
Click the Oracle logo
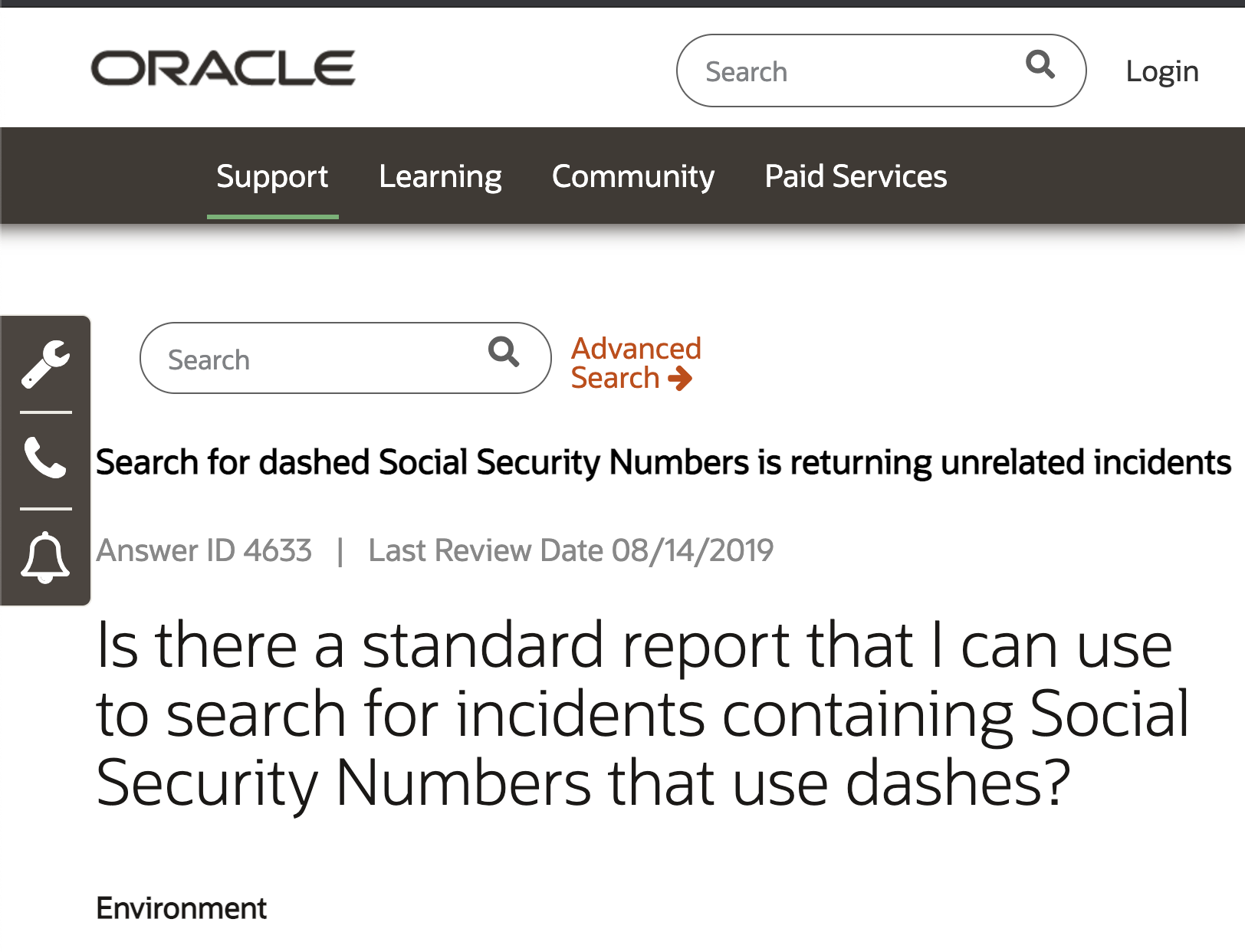click(x=223, y=69)
